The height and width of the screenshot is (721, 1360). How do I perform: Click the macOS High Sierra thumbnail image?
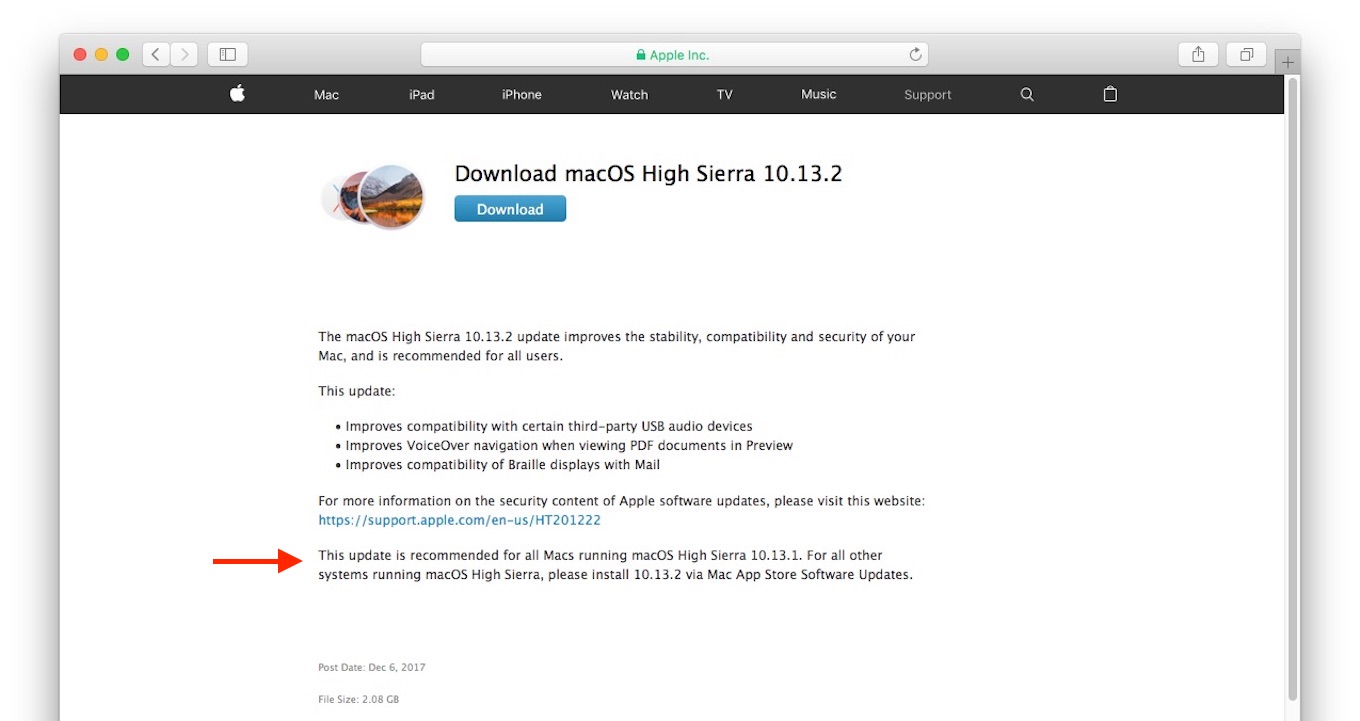[376, 196]
